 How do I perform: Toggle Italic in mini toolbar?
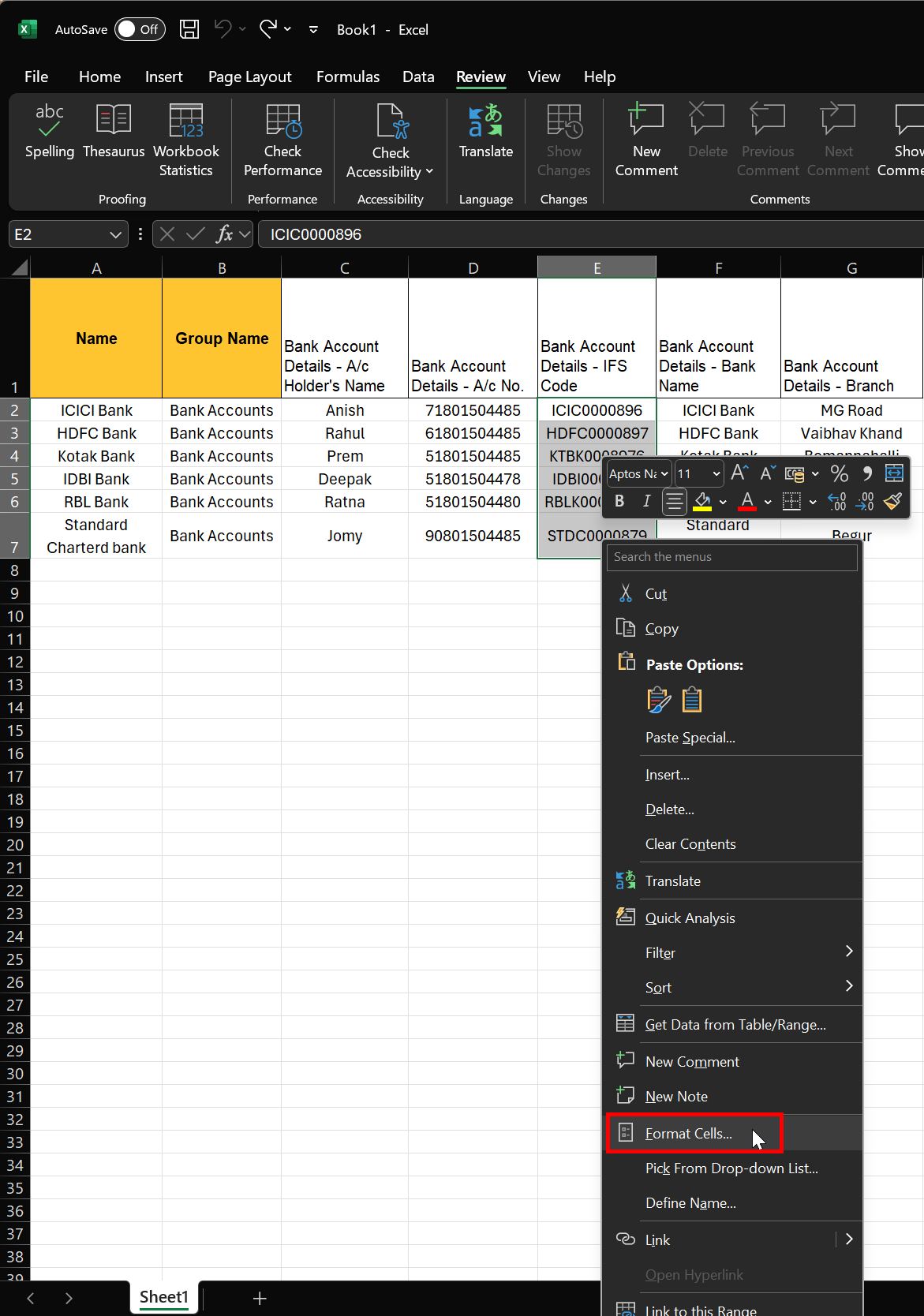646,501
